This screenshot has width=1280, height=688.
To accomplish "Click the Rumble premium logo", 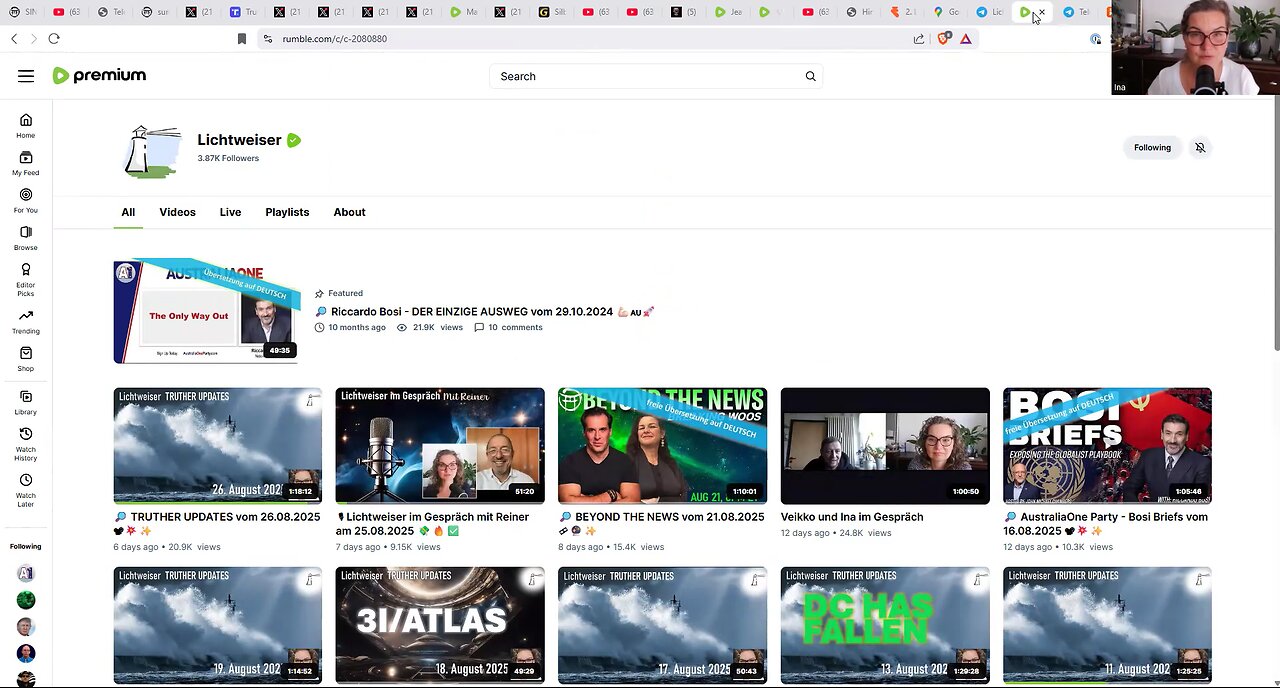I will coord(99,76).
